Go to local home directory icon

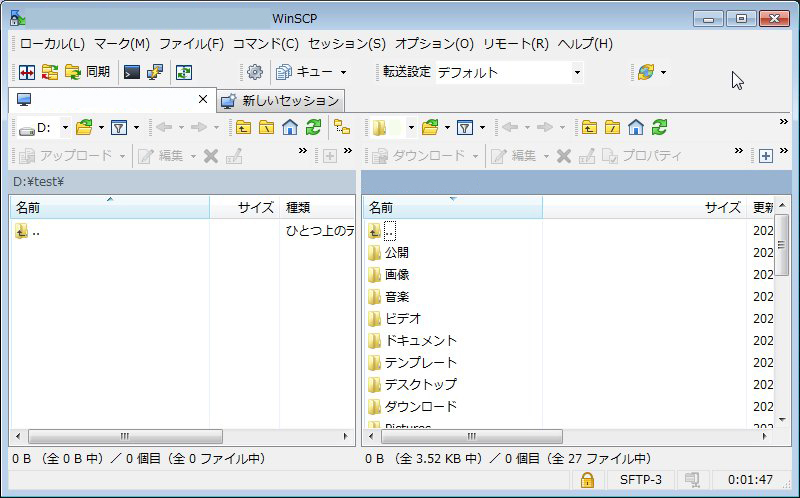[x=290, y=128]
